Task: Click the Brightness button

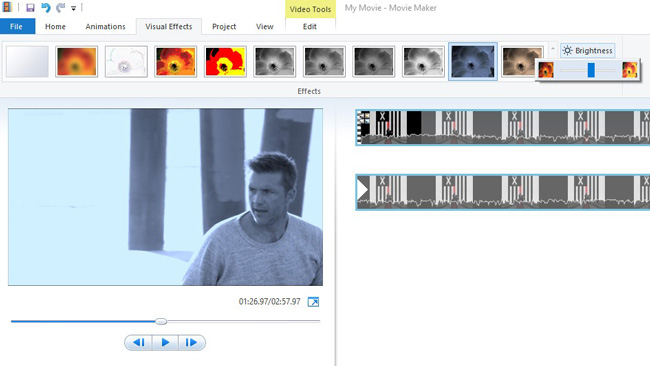Action: tap(587, 51)
